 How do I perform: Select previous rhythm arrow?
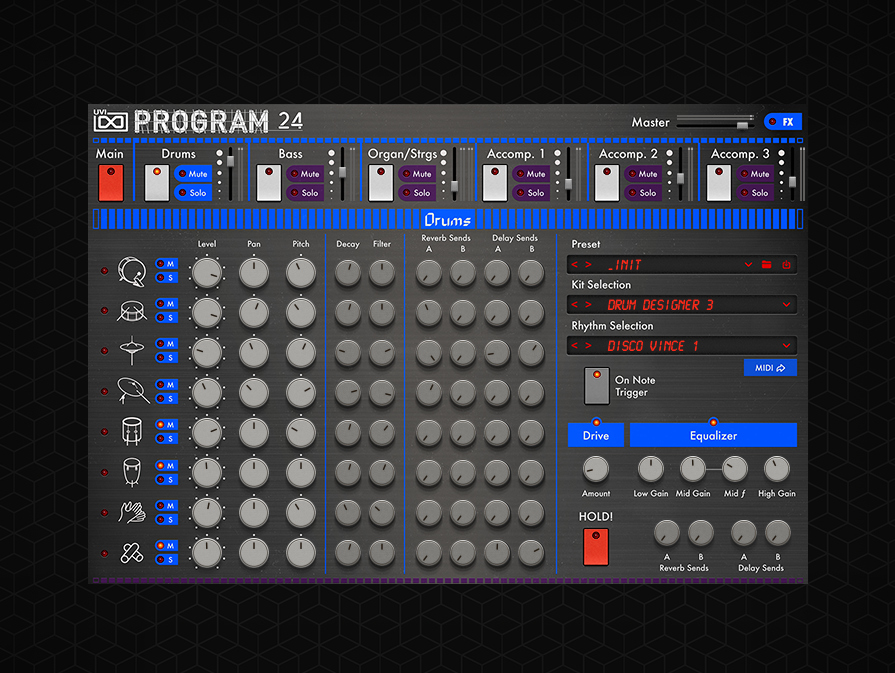pos(574,346)
